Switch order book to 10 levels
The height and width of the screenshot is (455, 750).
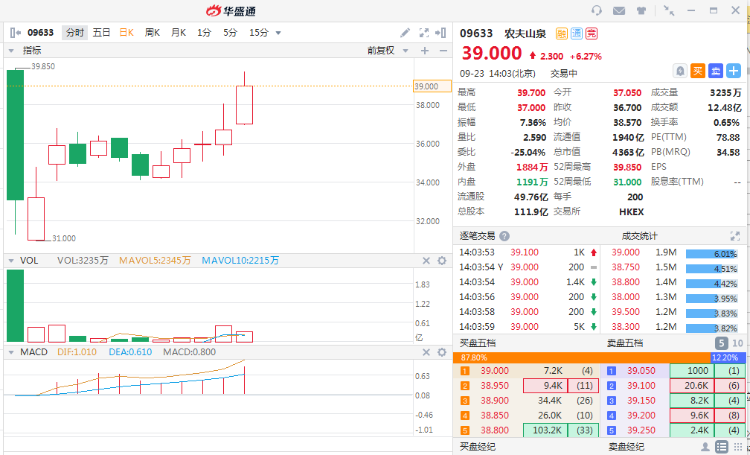click(737, 343)
